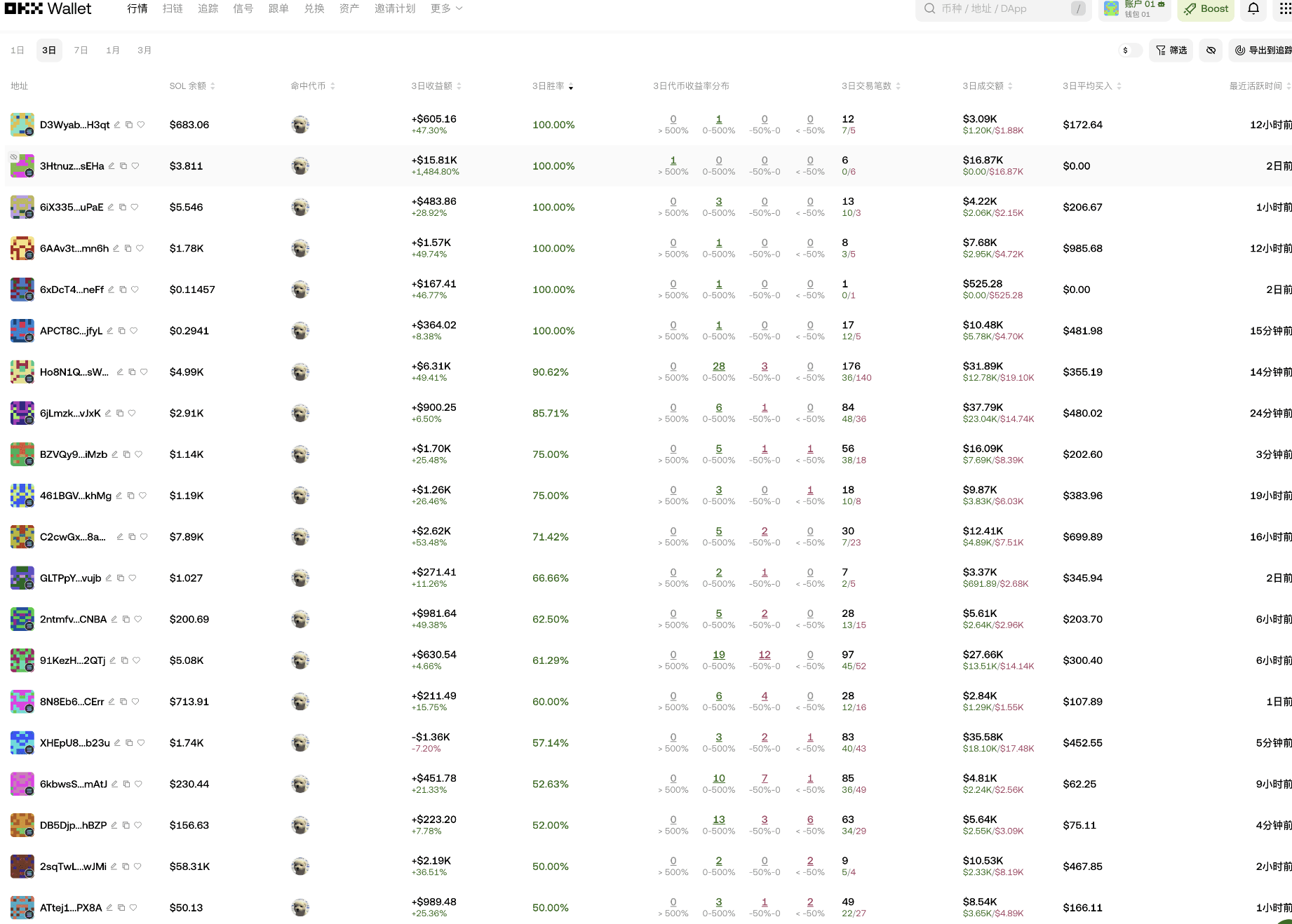Viewport: 1292px width, 924px height.
Task: Click the search magnifier icon
Action: 929,8
